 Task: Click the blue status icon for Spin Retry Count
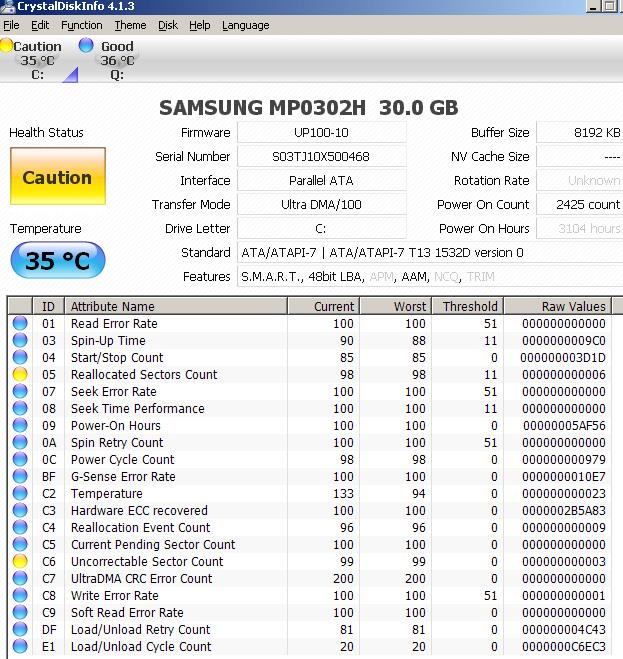point(20,442)
